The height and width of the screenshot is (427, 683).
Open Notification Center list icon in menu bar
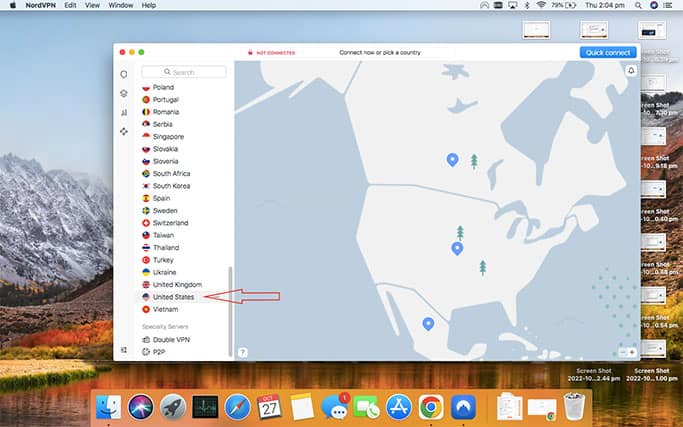click(x=667, y=5)
